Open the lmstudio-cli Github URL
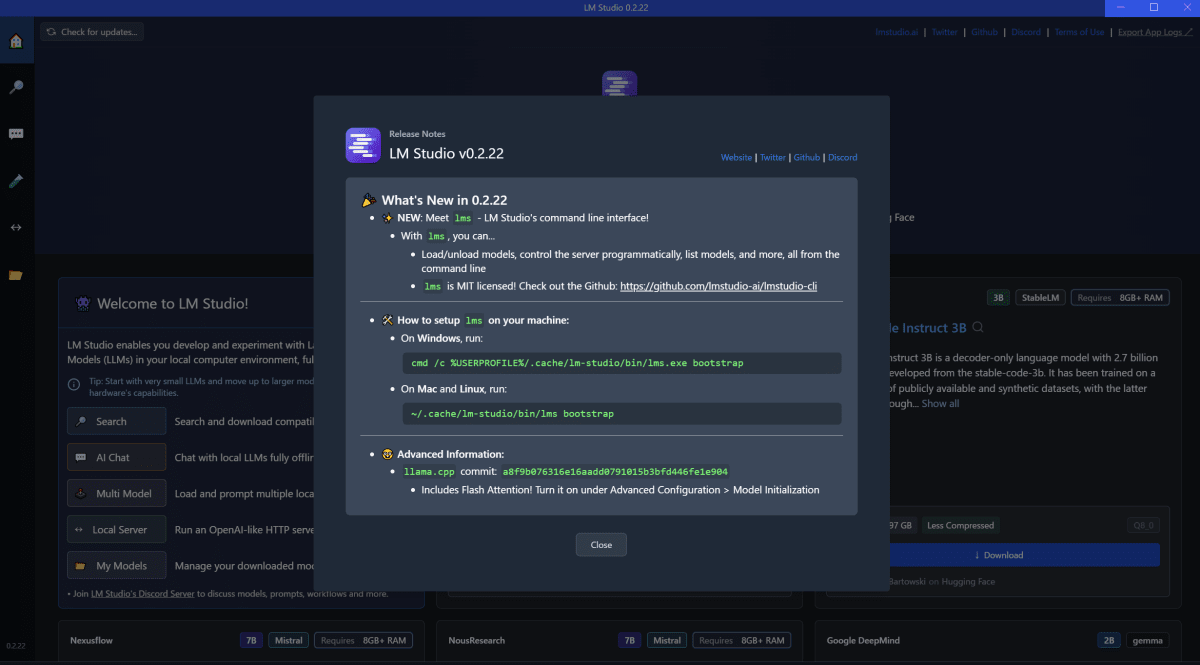1200x665 pixels. [719, 286]
